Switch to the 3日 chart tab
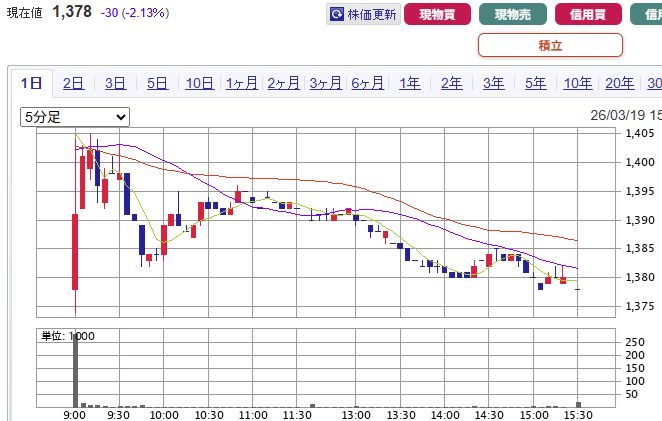 click(x=115, y=83)
